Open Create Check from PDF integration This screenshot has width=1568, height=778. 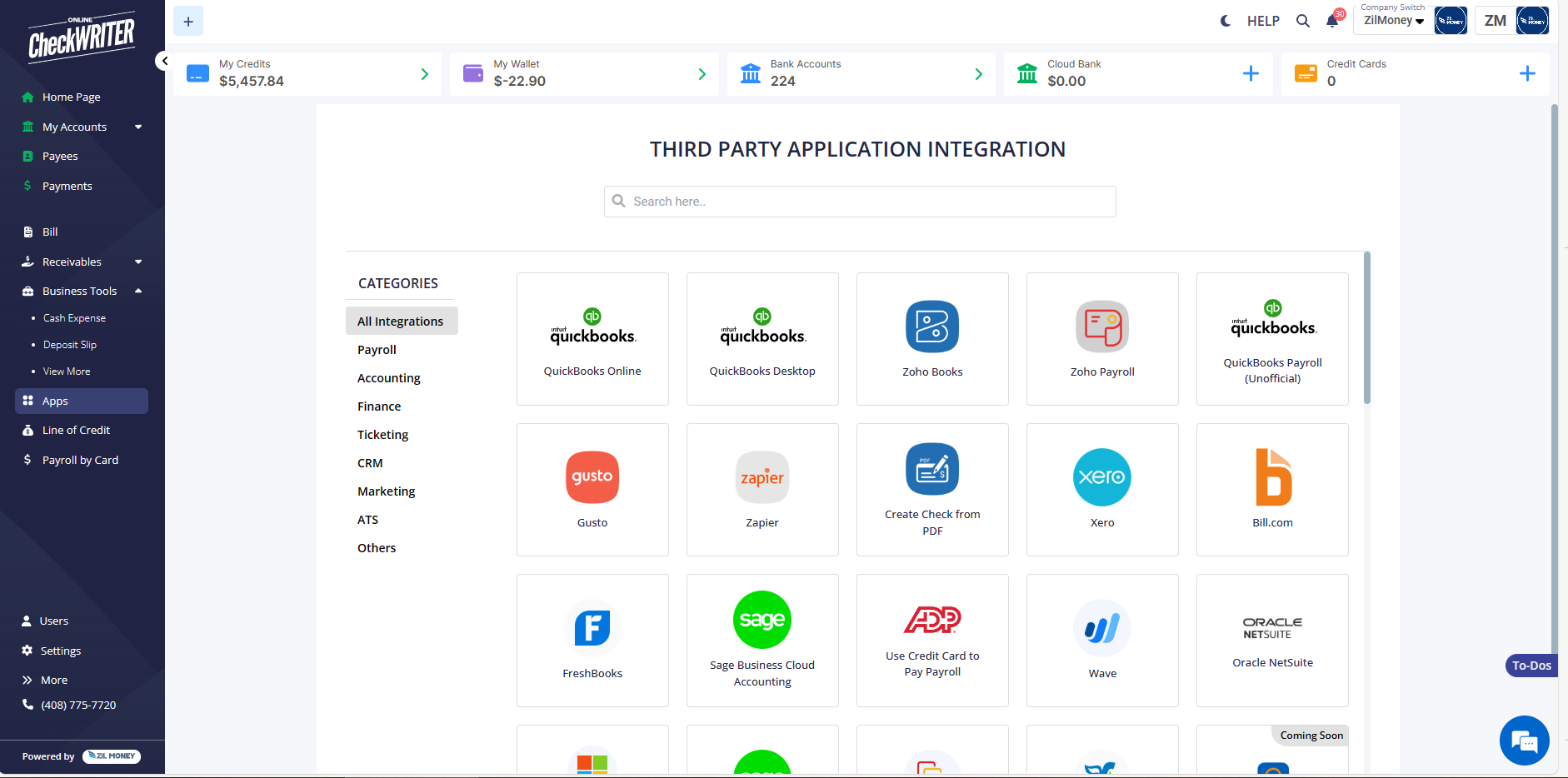(932, 490)
